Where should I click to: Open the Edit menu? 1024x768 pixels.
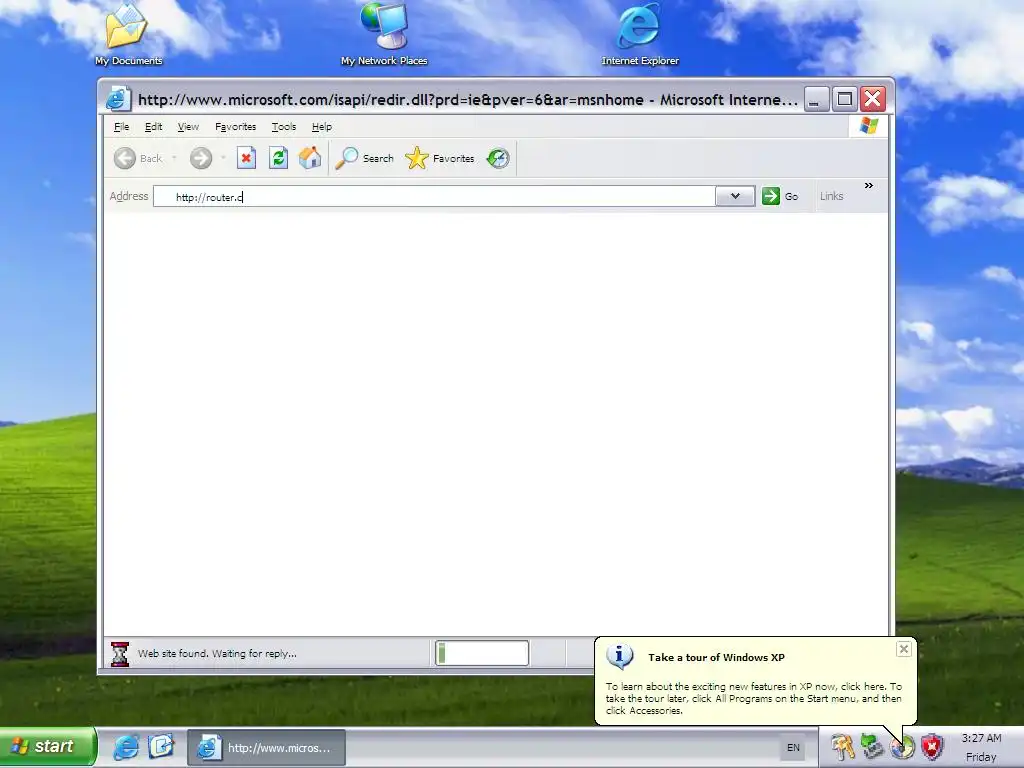point(153,127)
